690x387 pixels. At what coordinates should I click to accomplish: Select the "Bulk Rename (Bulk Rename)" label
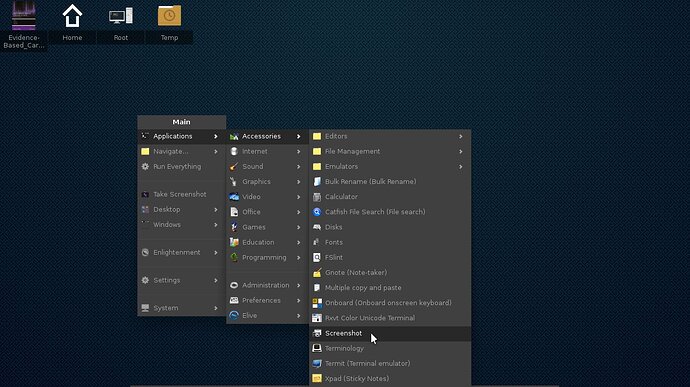(x=371, y=181)
